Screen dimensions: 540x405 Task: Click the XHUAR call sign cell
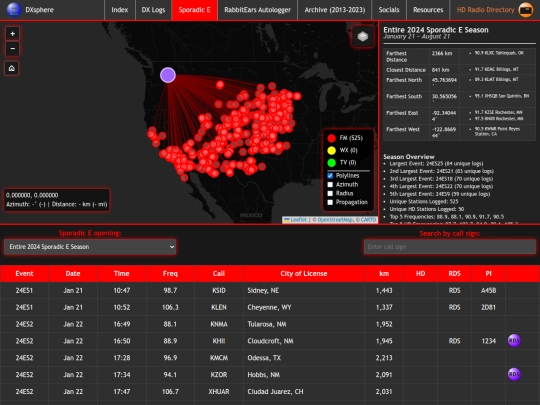click(x=219, y=392)
